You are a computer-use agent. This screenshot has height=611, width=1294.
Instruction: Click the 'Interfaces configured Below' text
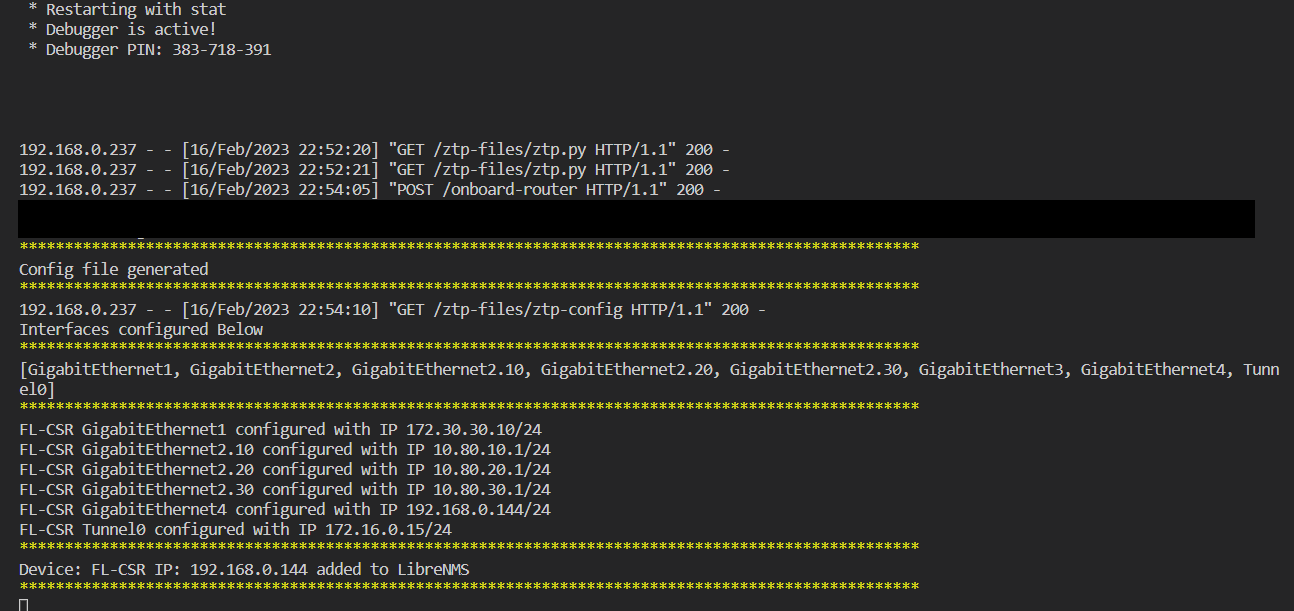pyautogui.click(x=141, y=329)
